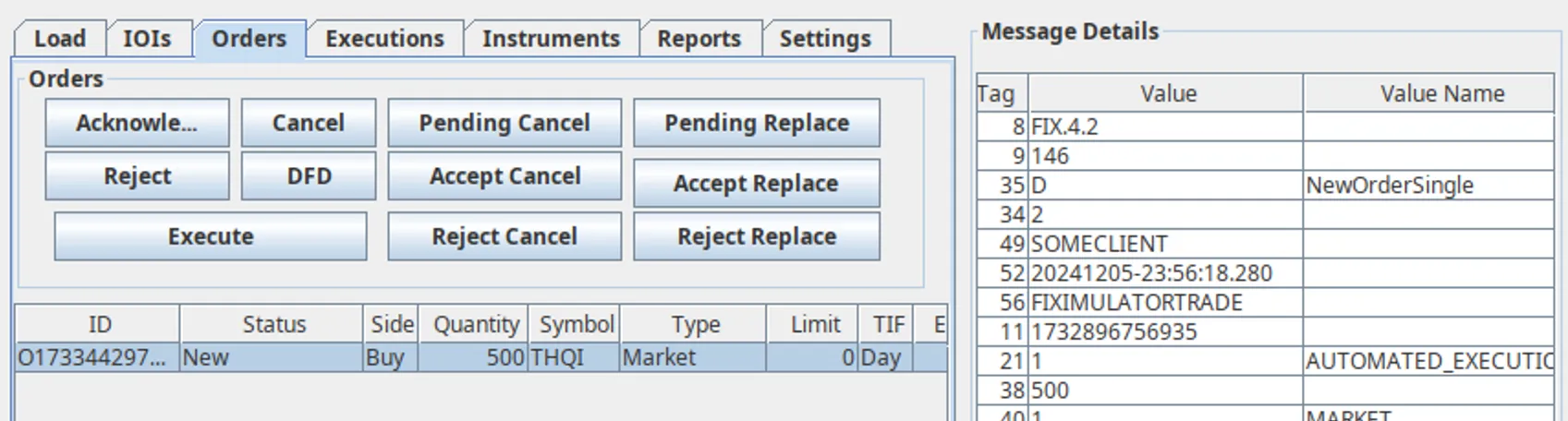
Task: Open the IOIs tab
Action: coord(148,39)
